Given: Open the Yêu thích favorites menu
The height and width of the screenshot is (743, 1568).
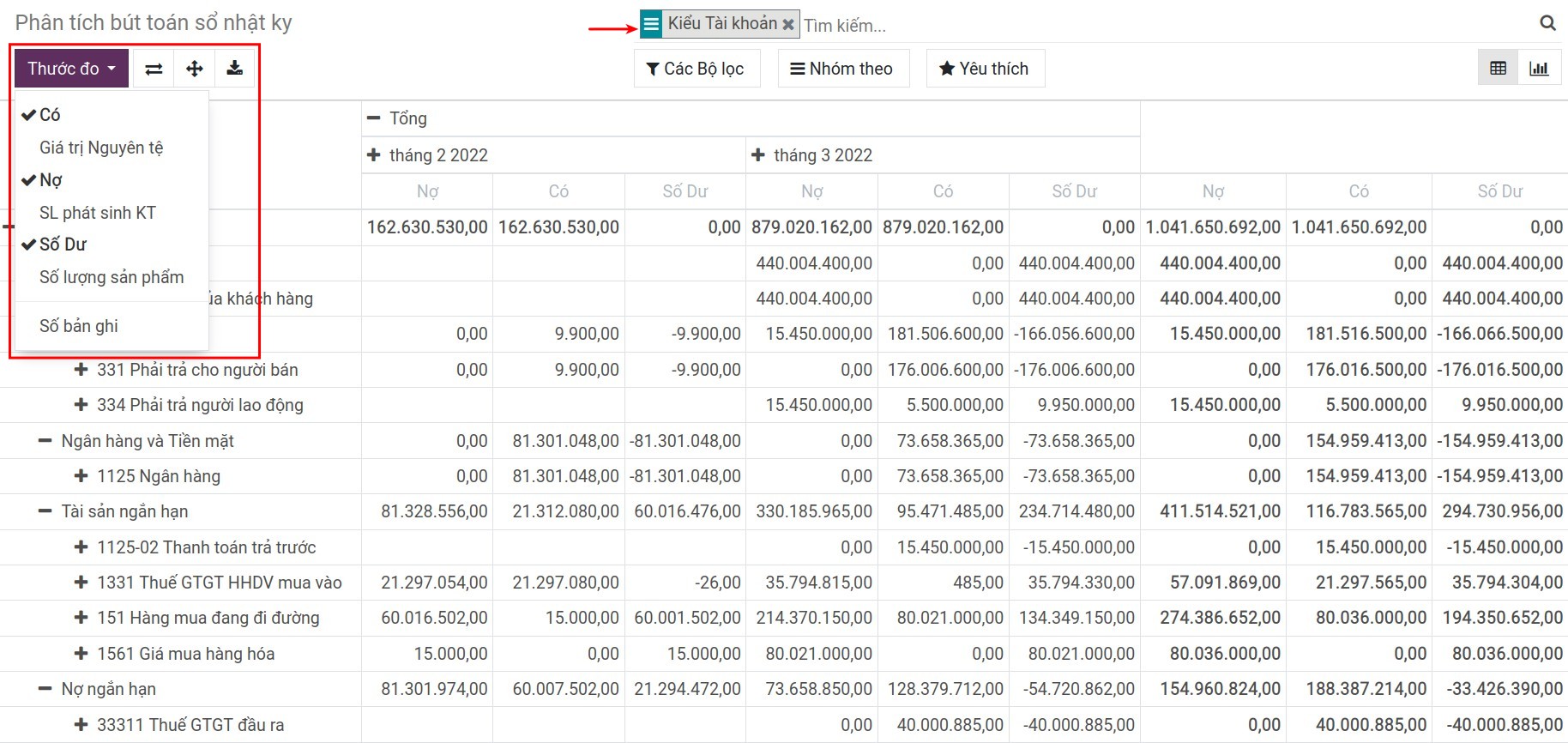Looking at the screenshot, I should pos(985,69).
